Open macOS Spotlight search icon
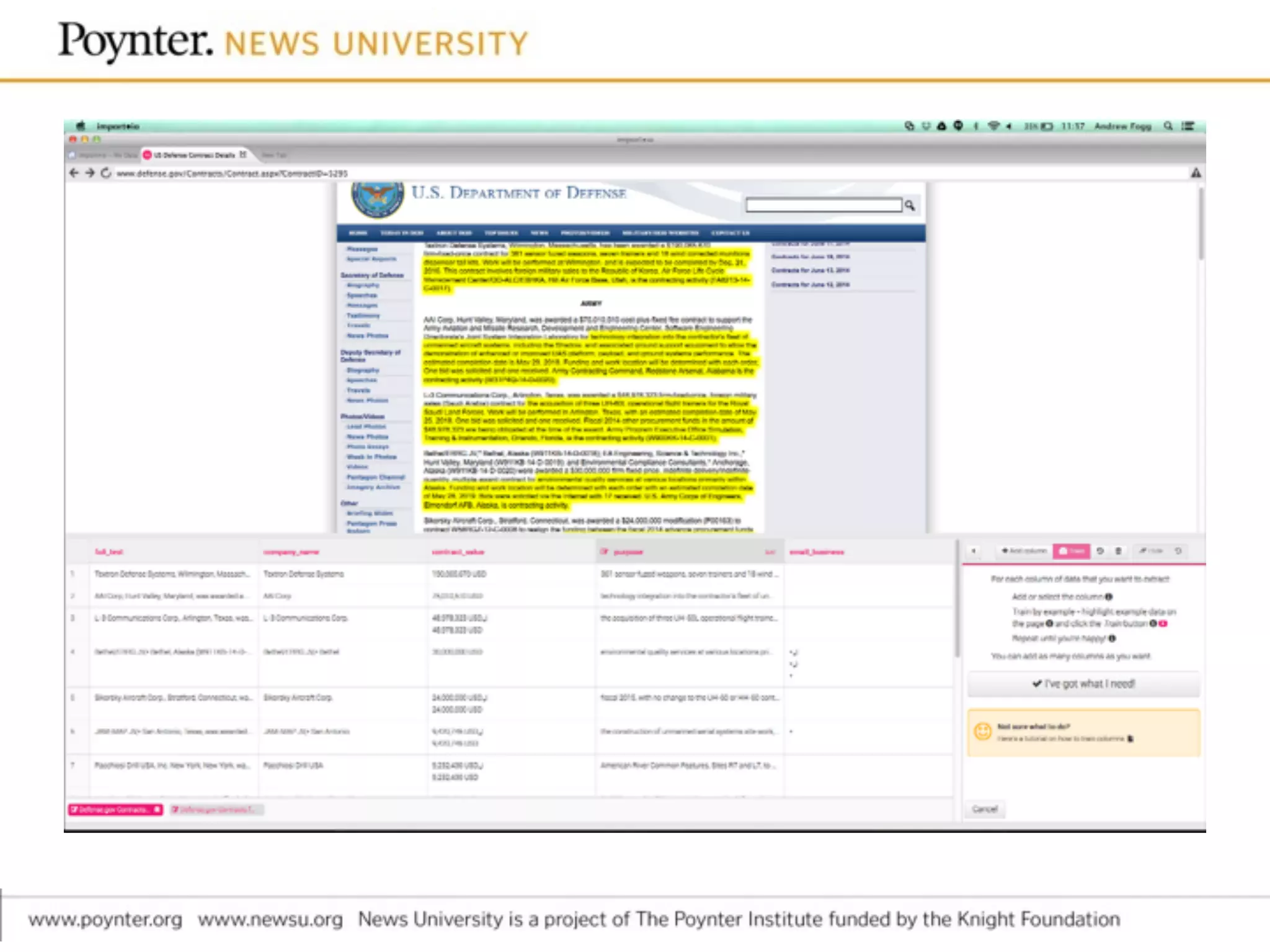Image resolution: width=1270 pixels, height=952 pixels. coord(1168,126)
